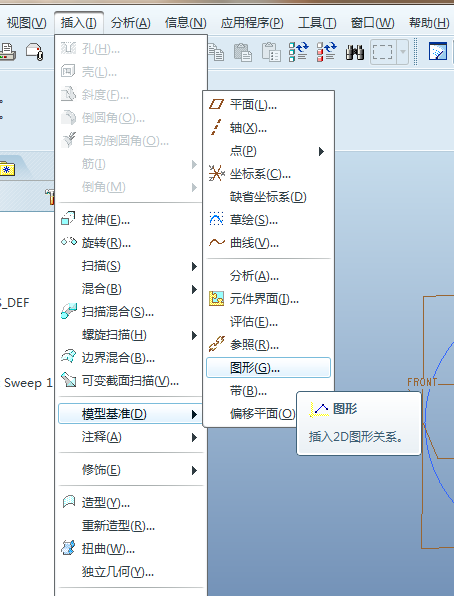Click the 插入(I) menu
This screenshot has height=596, width=454.
point(79,23)
